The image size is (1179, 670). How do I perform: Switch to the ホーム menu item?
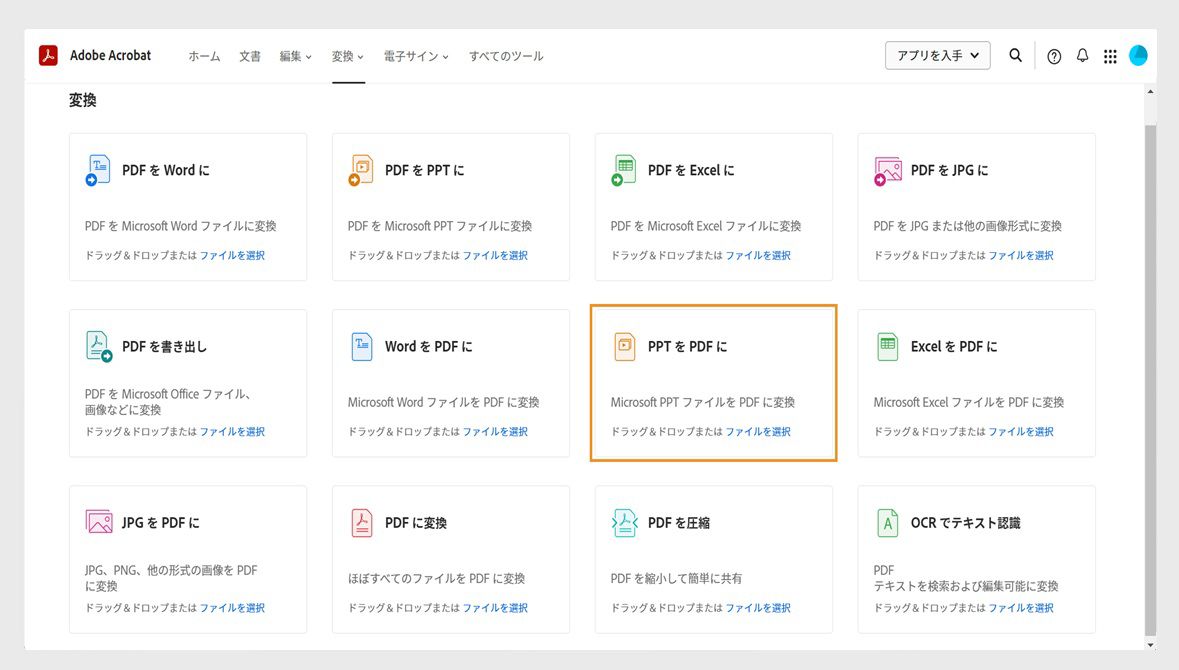coord(204,56)
